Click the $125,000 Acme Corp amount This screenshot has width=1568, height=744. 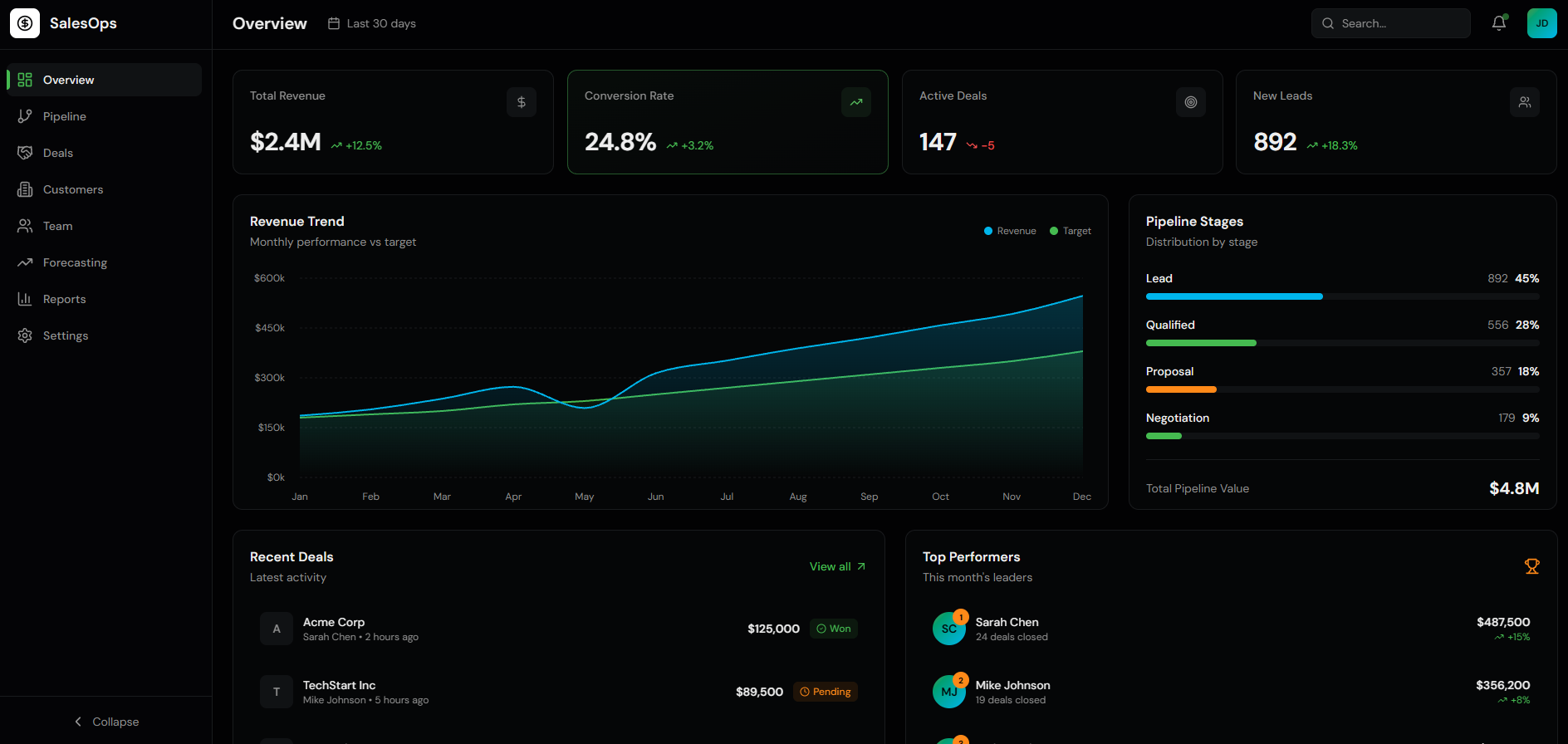773,629
